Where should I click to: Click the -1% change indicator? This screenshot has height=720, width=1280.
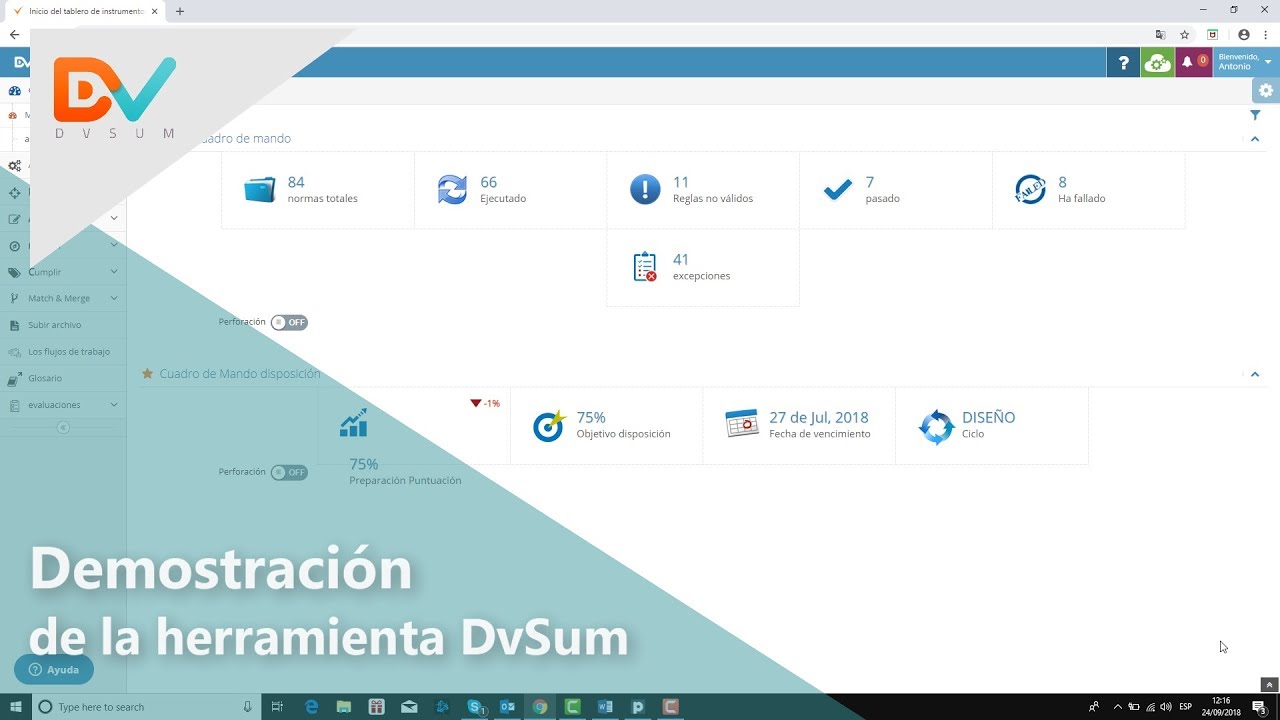[x=485, y=404]
